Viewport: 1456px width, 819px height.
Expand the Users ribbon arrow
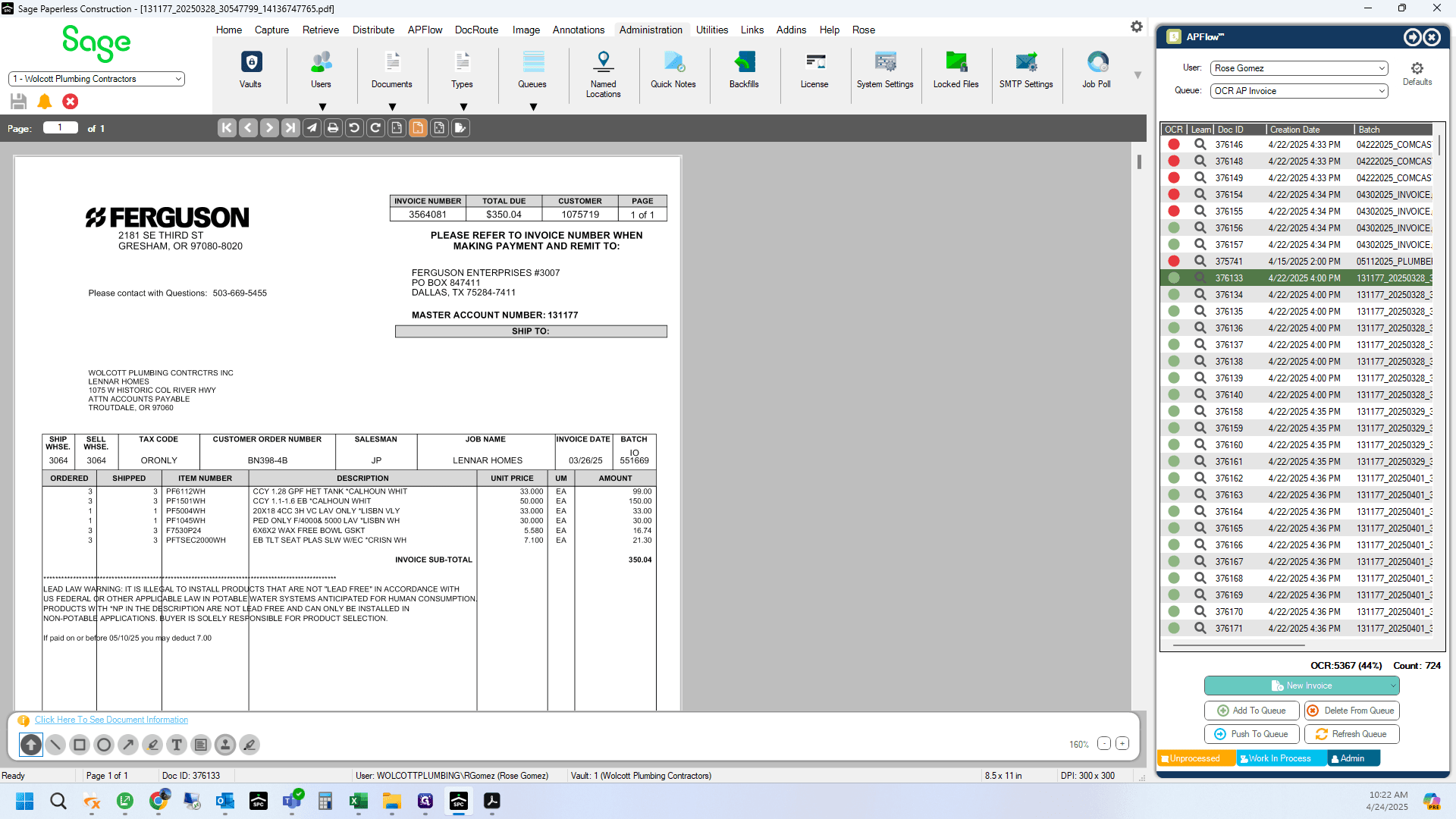pos(322,107)
